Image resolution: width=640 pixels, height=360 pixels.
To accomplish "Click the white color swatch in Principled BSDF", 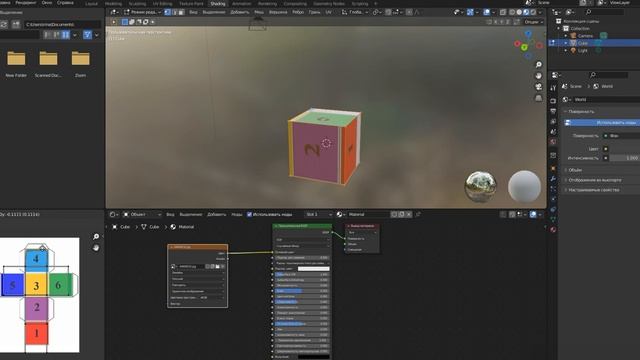I will click(313, 269).
